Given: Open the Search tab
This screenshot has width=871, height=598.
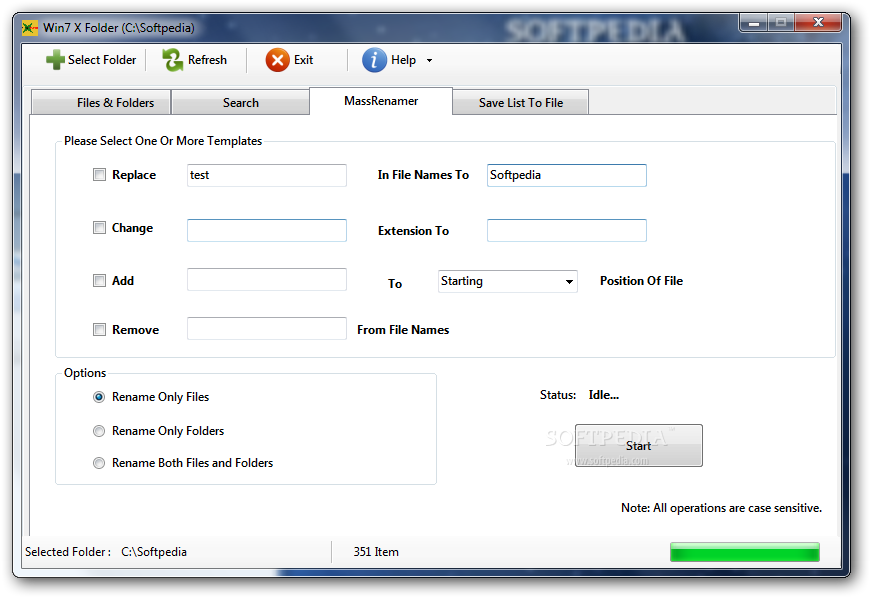Looking at the screenshot, I should [x=241, y=103].
